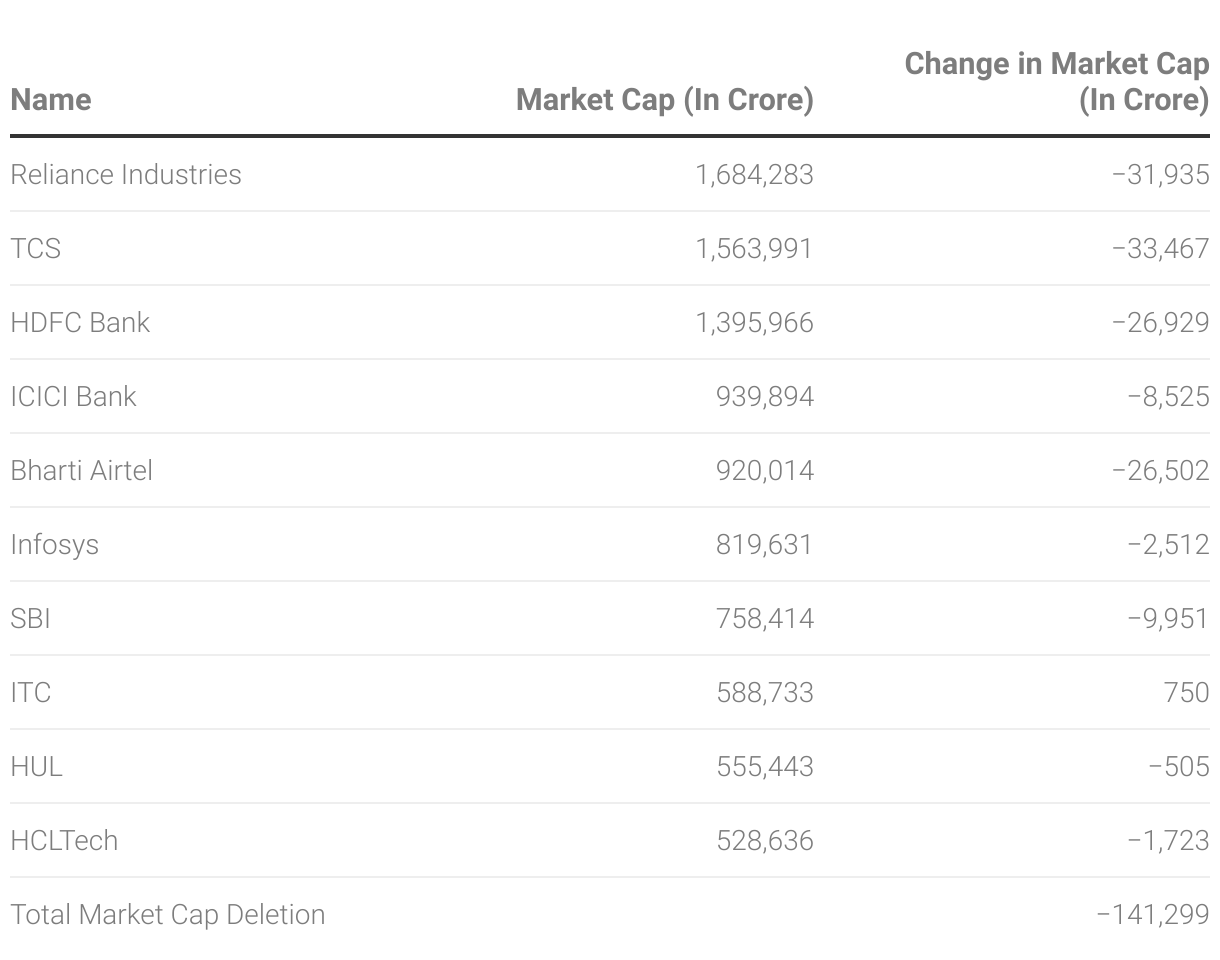Viewport: 1220px width, 960px height.
Task: Click the Name column header
Action: point(51,100)
